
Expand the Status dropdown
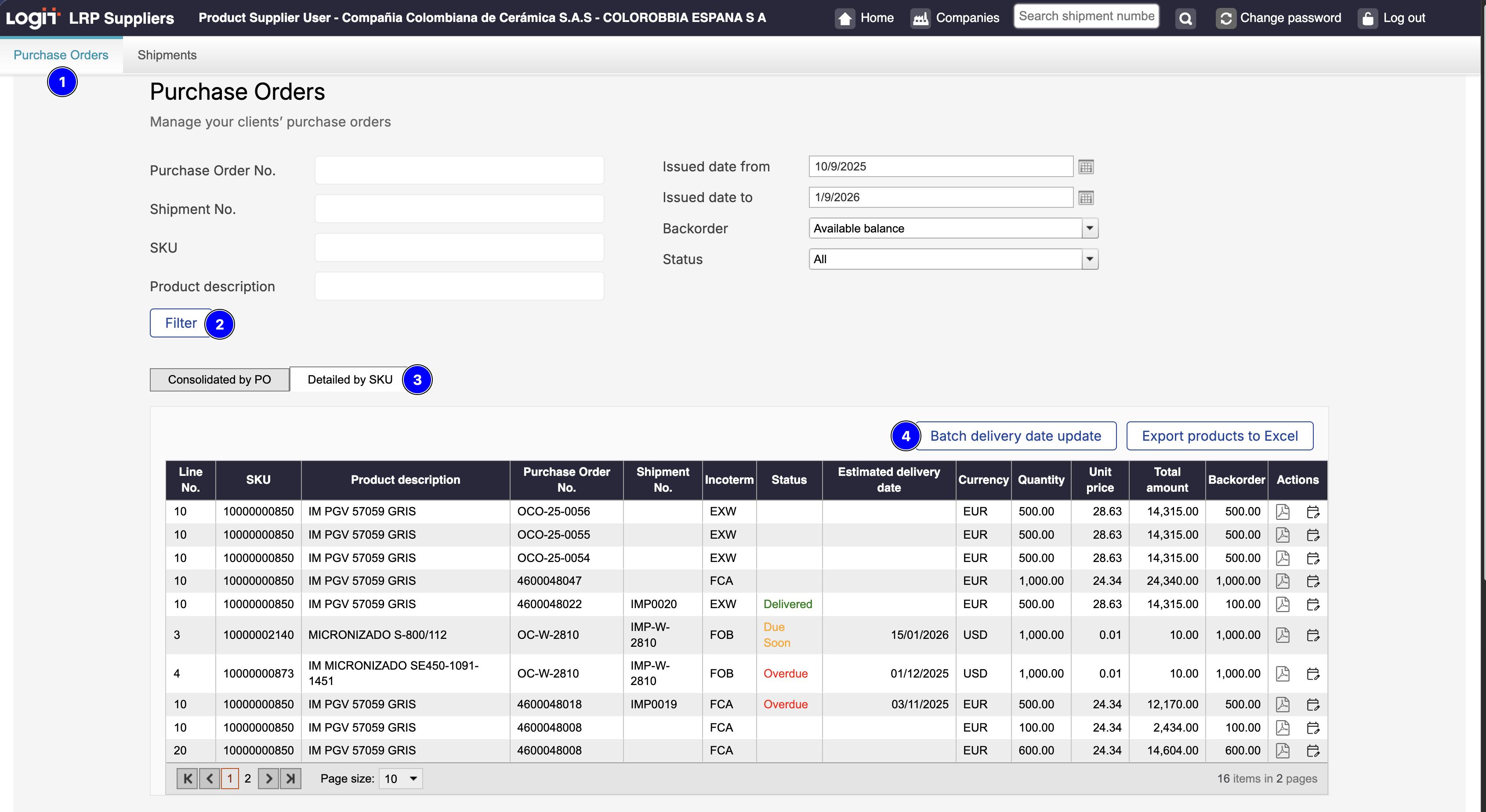point(1089,260)
